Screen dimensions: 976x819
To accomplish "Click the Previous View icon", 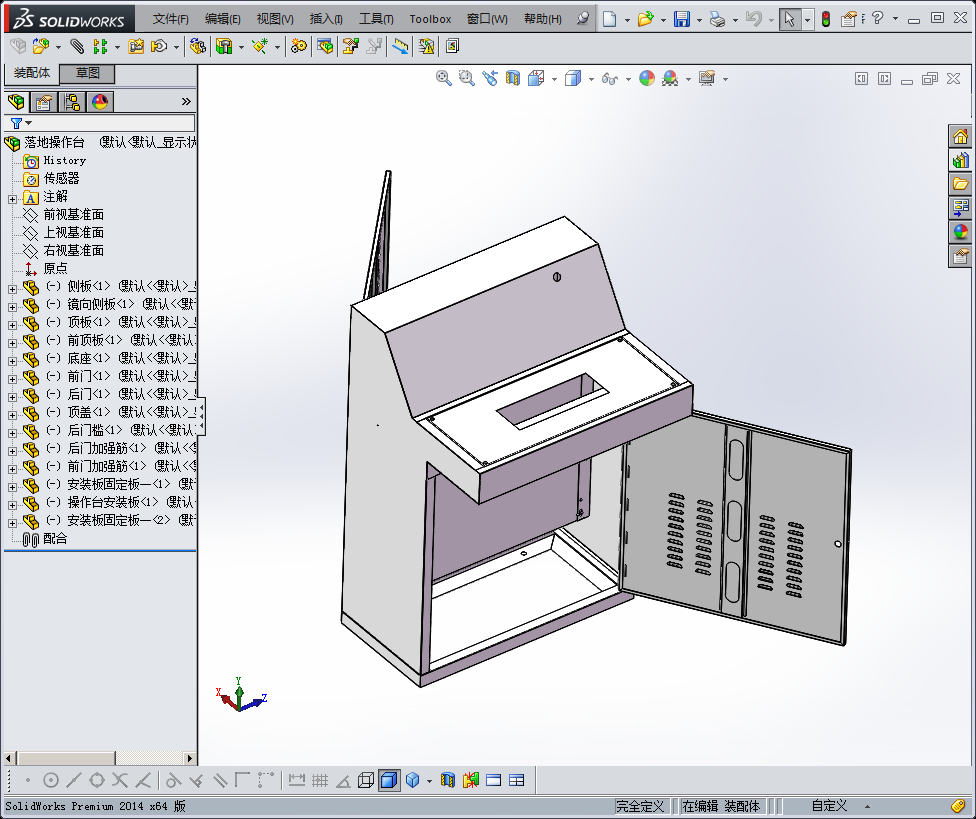I will pyautogui.click(x=490, y=78).
